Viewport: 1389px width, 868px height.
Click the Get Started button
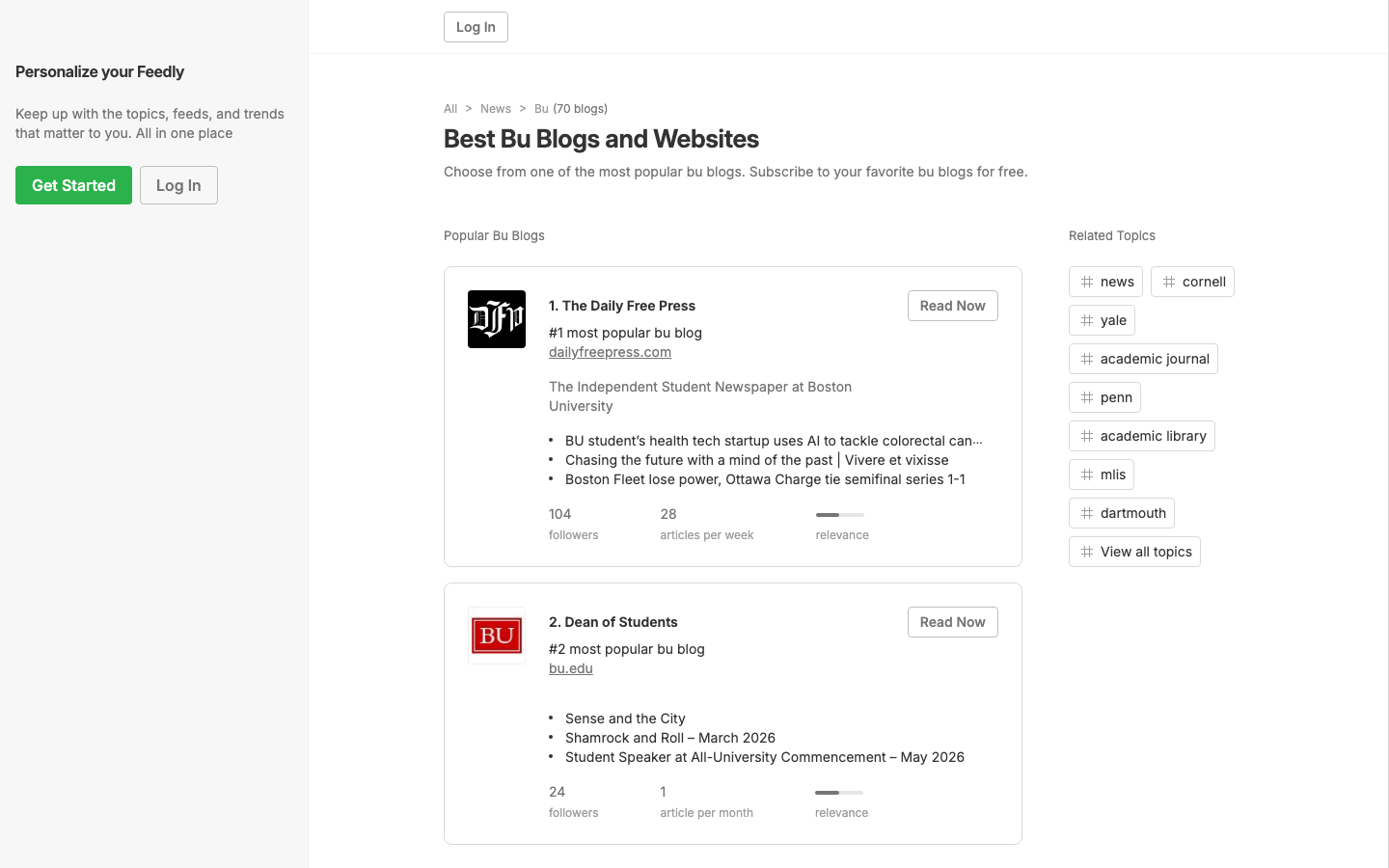coord(73,185)
